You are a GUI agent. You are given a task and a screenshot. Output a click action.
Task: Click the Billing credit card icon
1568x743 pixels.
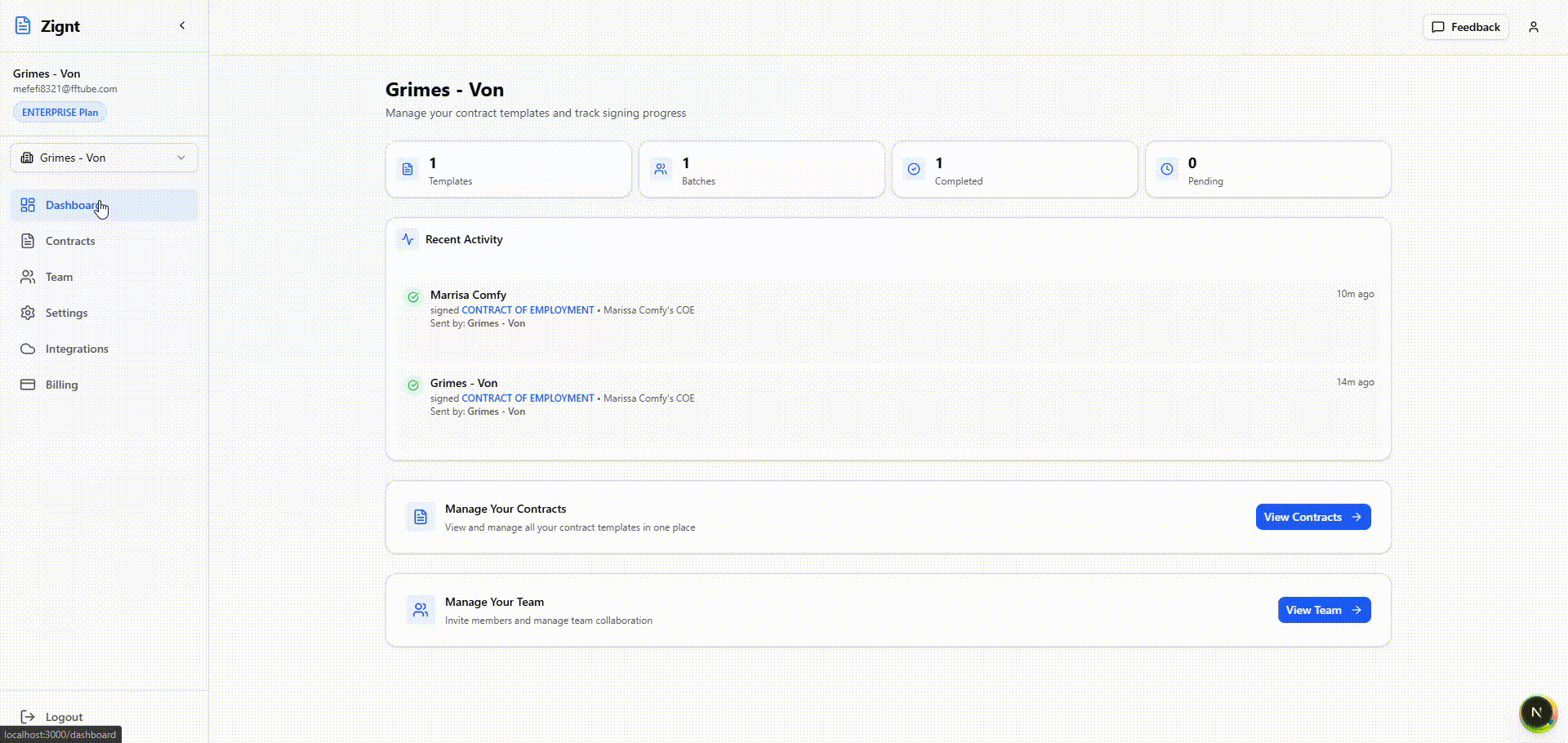pos(28,385)
